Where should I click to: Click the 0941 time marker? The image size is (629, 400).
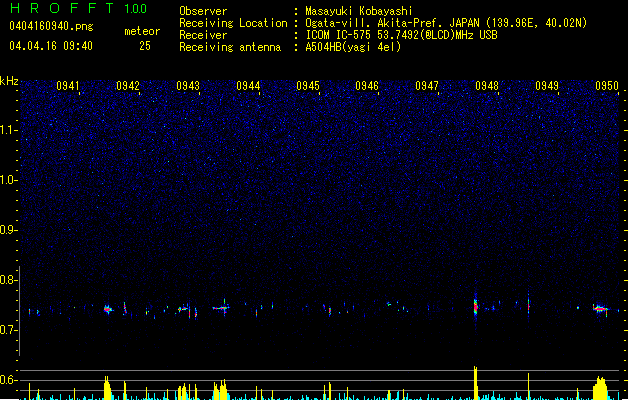[x=68, y=86]
